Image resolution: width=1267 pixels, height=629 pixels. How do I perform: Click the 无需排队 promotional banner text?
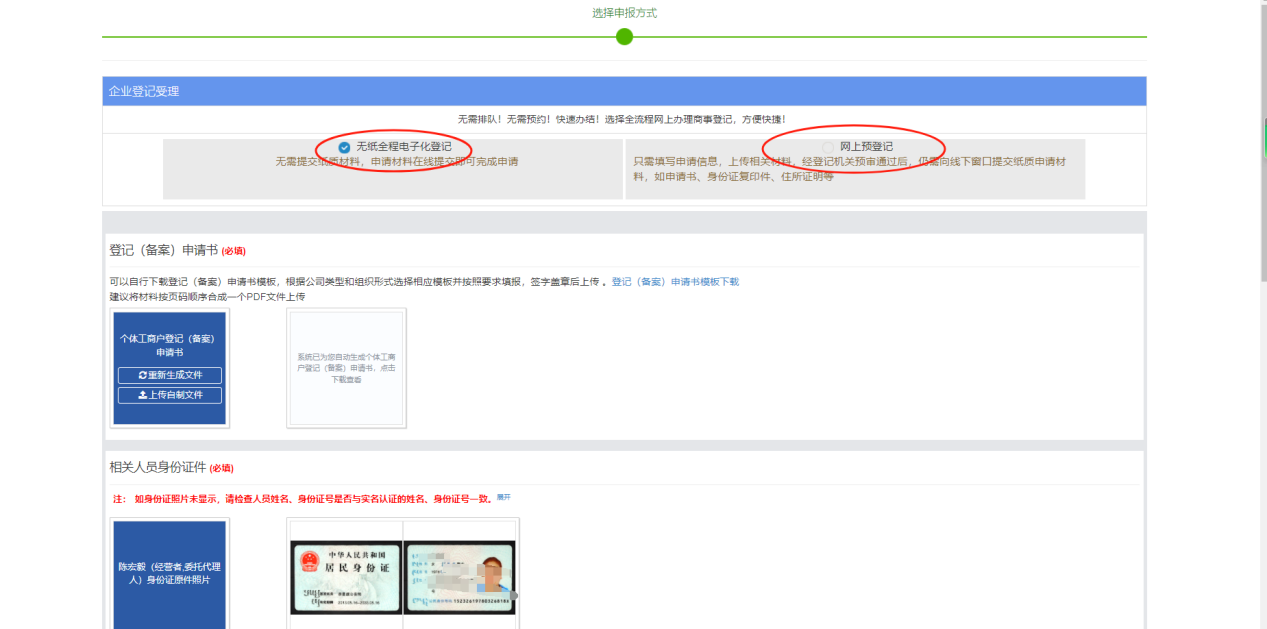click(x=622, y=119)
